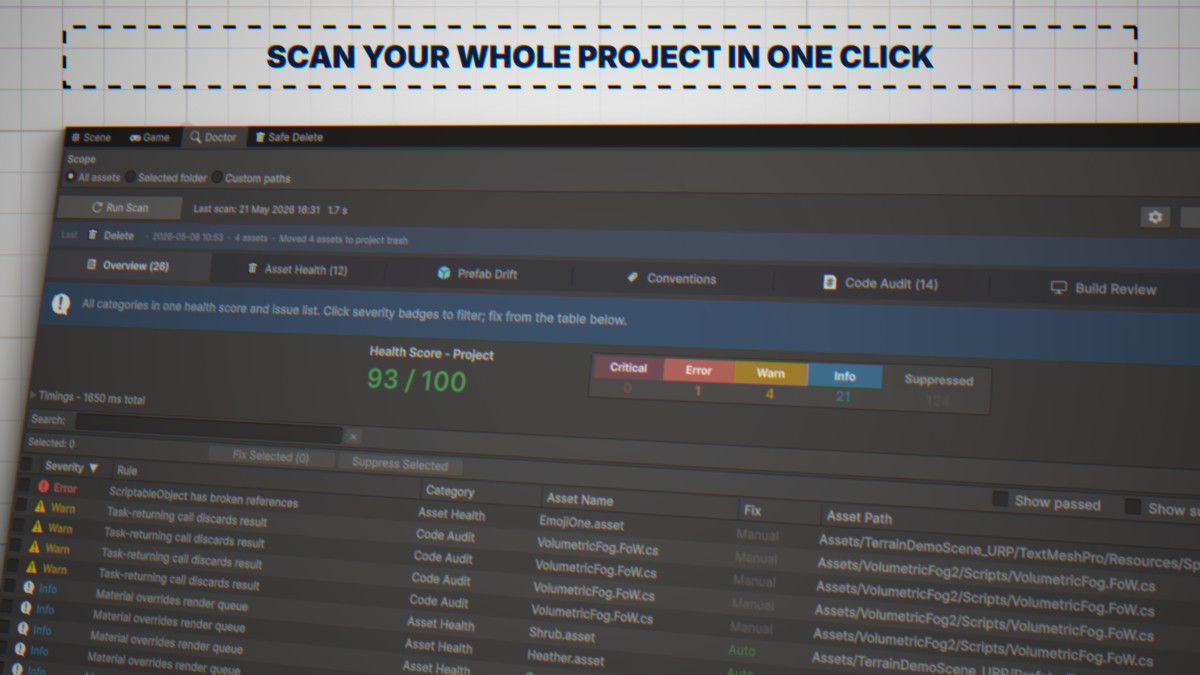Click the red Error severity icon
This screenshot has width=1200, height=675.
[x=43, y=486]
